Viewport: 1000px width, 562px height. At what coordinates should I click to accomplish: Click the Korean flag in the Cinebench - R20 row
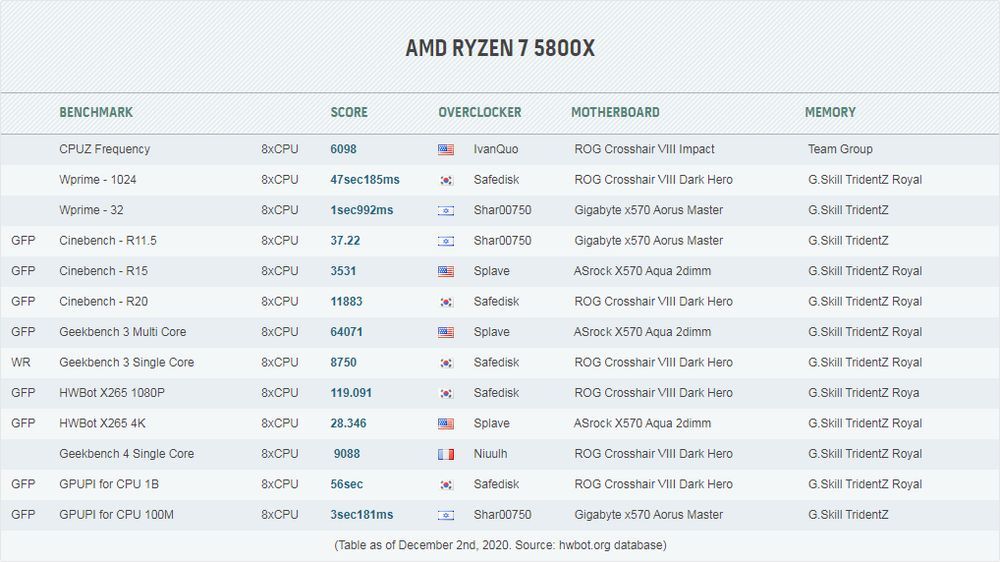(446, 302)
